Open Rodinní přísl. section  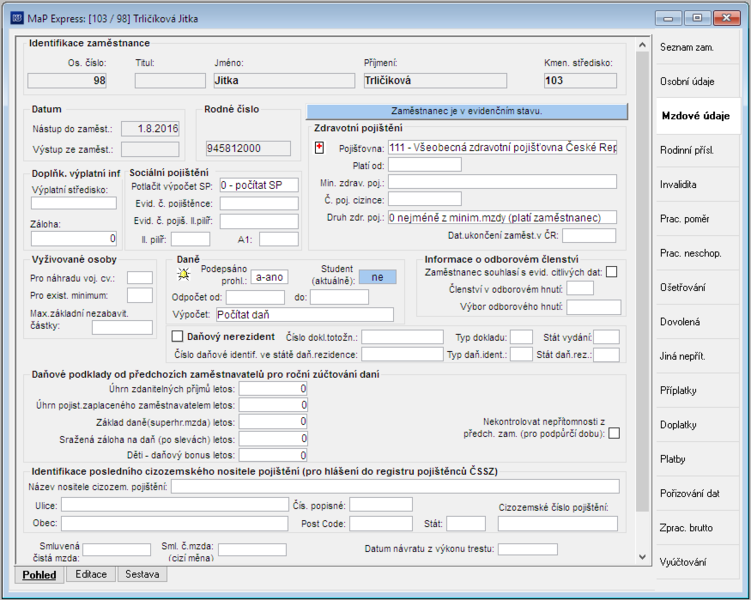coord(697,150)
